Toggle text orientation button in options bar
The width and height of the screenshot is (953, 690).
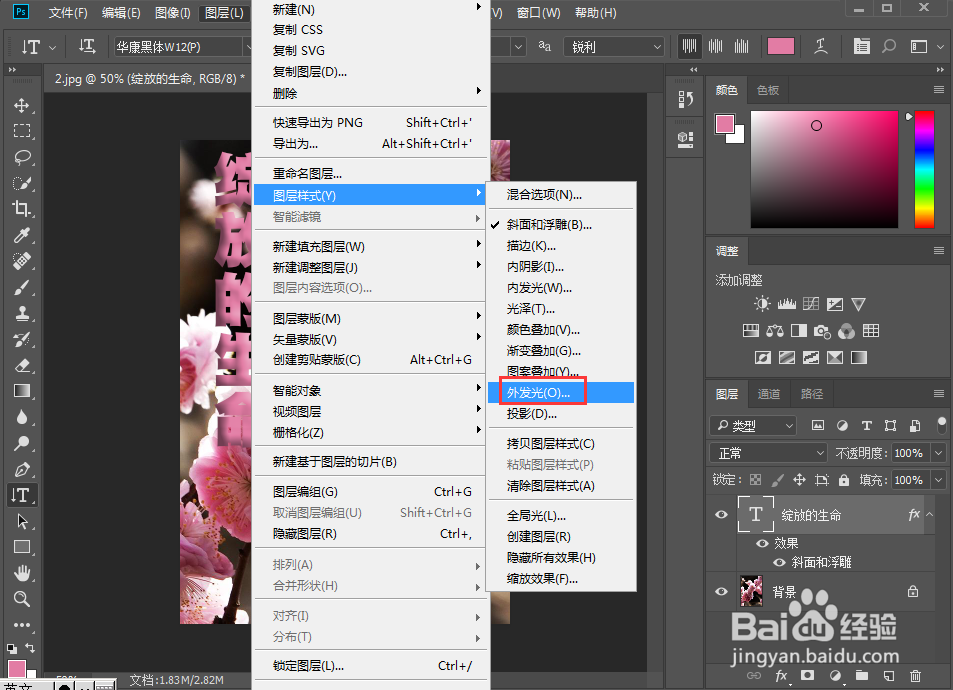tap(87, 47)
